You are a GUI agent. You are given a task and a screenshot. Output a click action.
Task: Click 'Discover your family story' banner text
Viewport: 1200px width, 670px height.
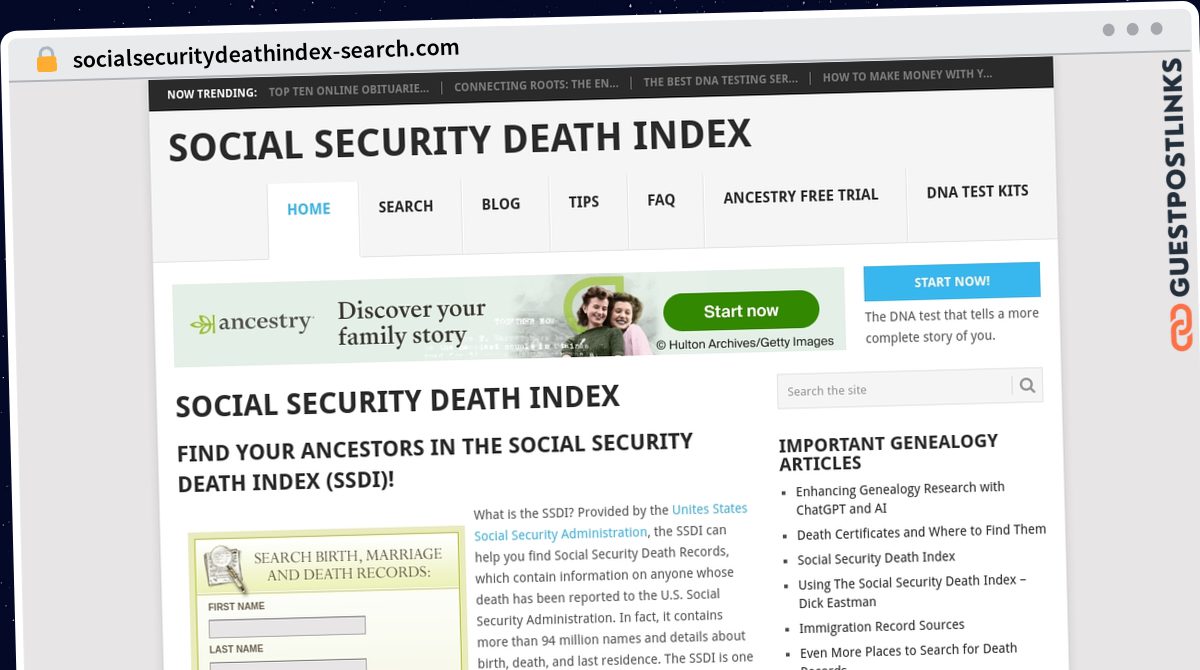coord(411,322)
